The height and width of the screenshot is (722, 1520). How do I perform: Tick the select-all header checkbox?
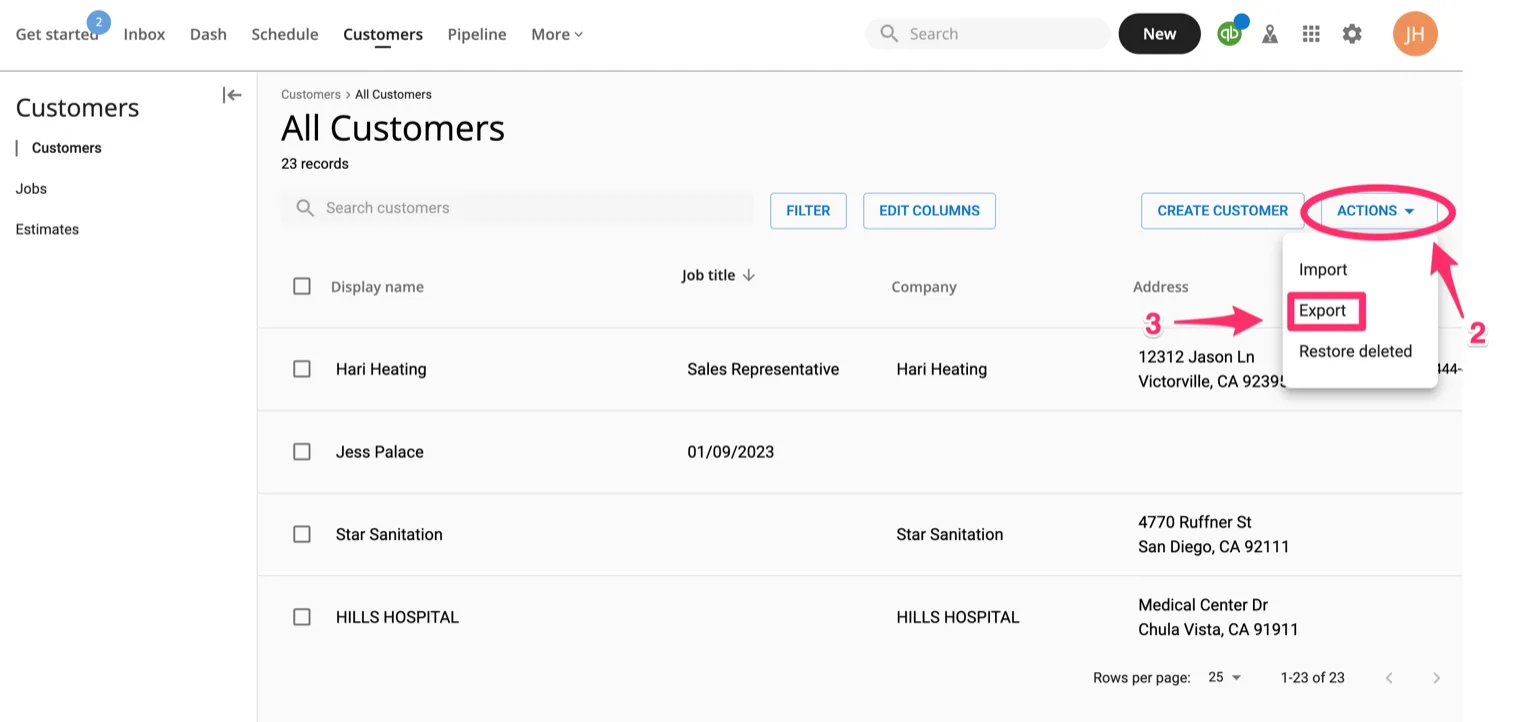click(302, 286)
